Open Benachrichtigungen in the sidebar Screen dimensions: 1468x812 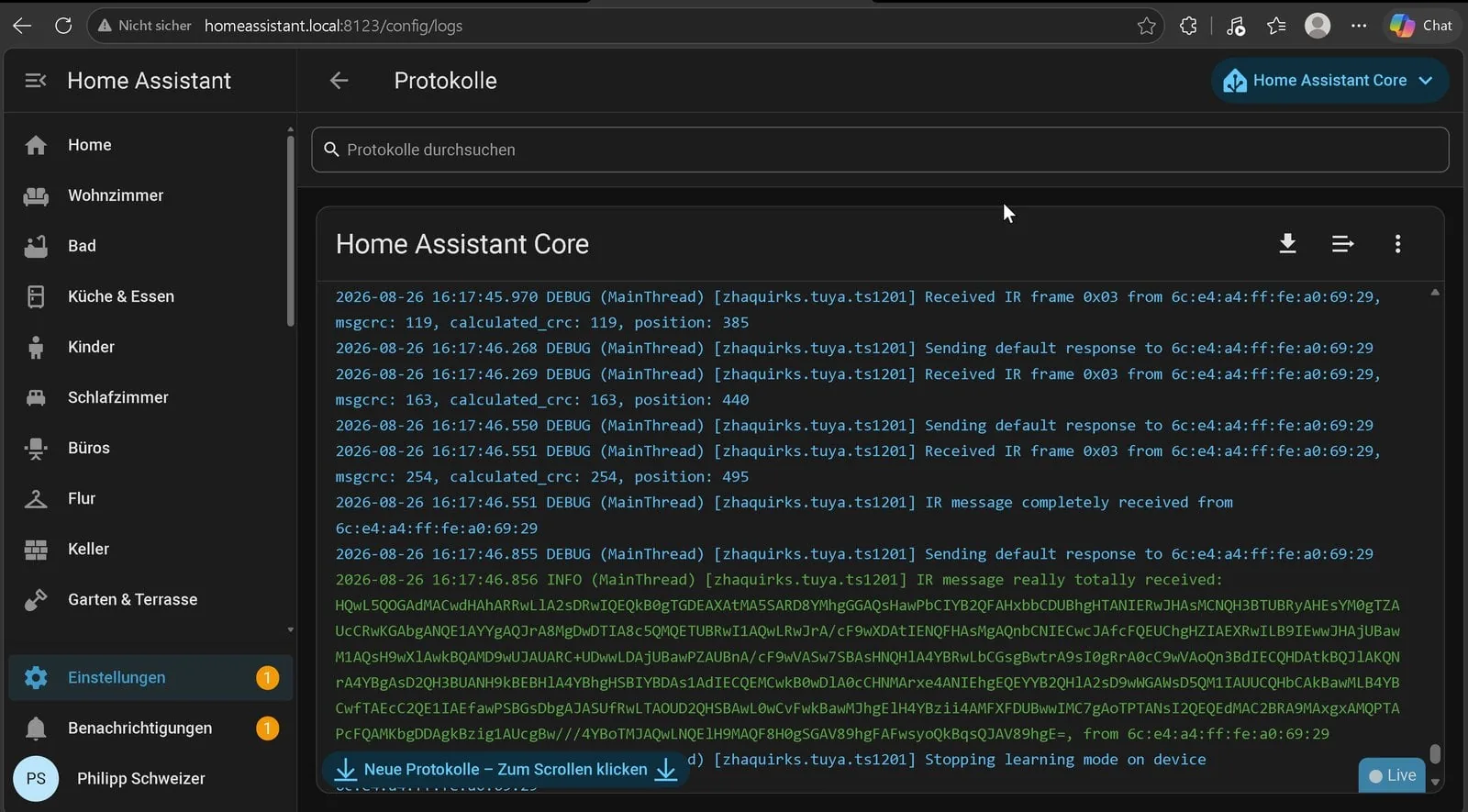150,728
